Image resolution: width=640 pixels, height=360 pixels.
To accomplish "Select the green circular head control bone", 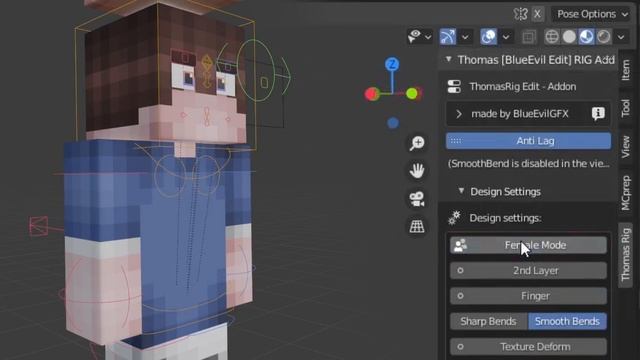I will [x=256, y=71].
